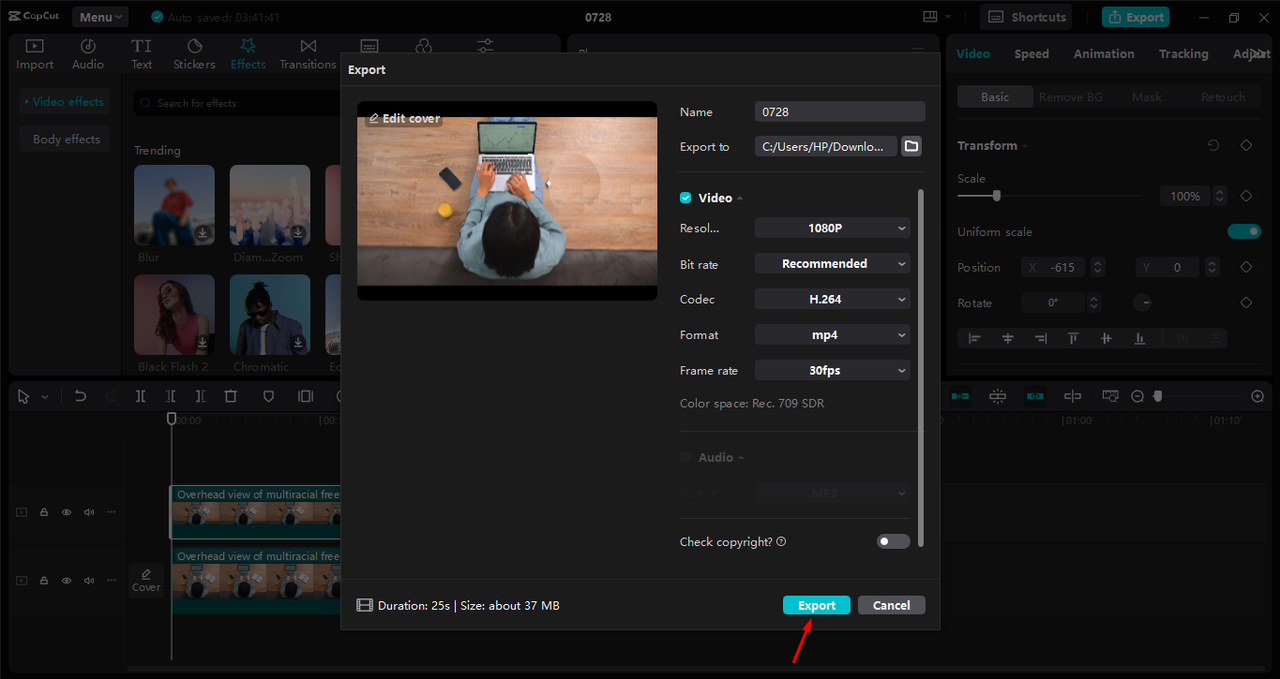Click the align top icon under Rotate
This screenshot has width=1280, height=679.
pyautogui.click(x=1073, y=339)
